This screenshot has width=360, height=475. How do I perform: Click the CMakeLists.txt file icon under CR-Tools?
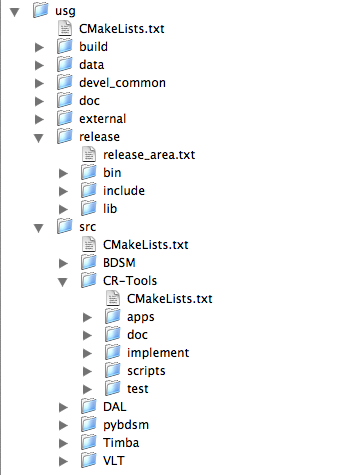[113, 298]
